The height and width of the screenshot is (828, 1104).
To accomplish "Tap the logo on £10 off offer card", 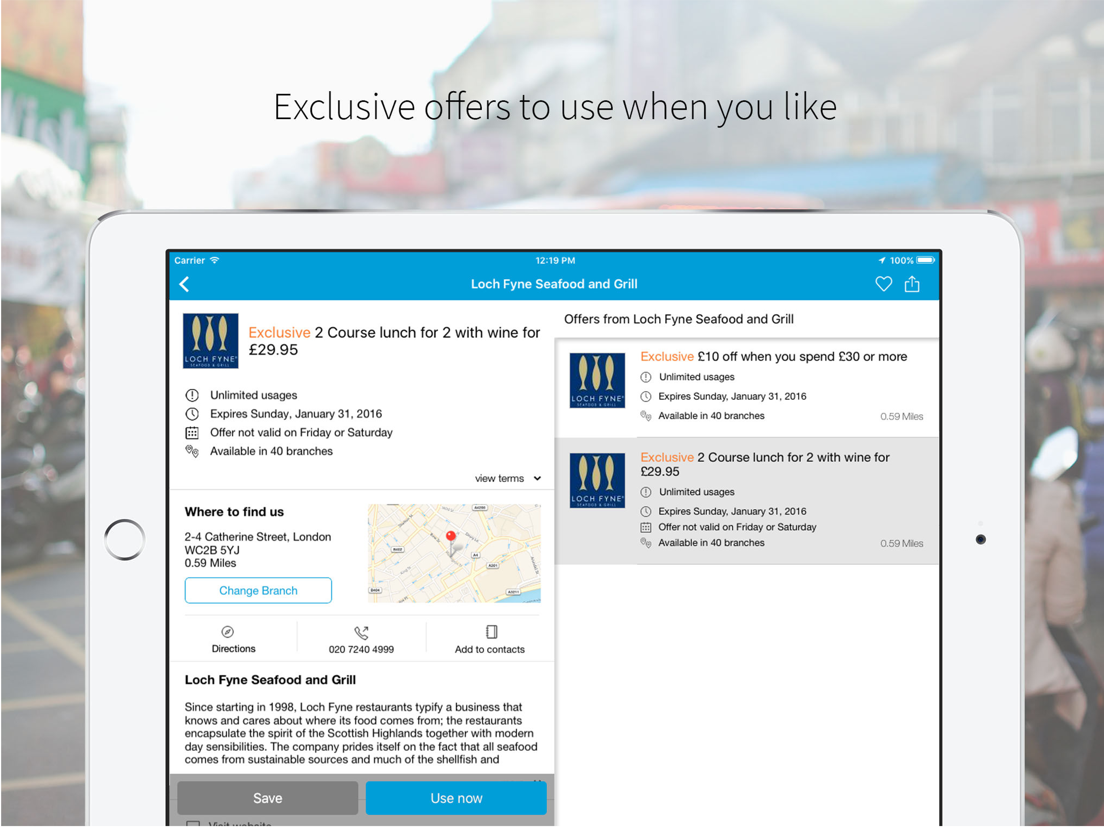I will [x=597, y=380].
